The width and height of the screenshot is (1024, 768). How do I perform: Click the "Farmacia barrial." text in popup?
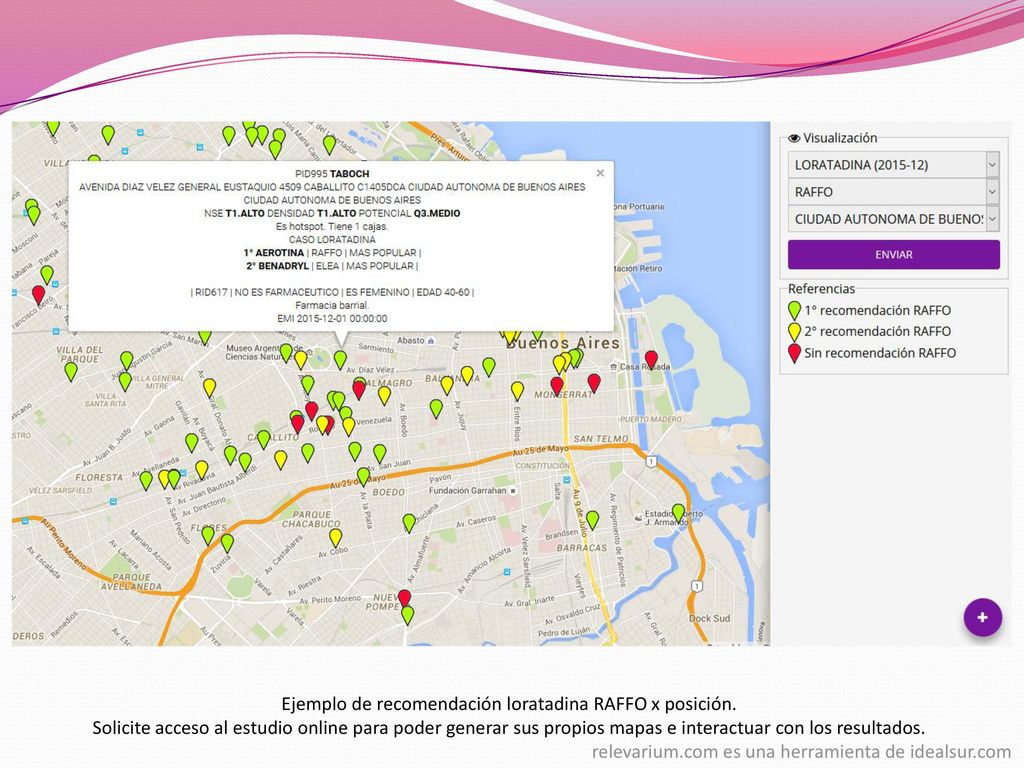pos(332,305)
